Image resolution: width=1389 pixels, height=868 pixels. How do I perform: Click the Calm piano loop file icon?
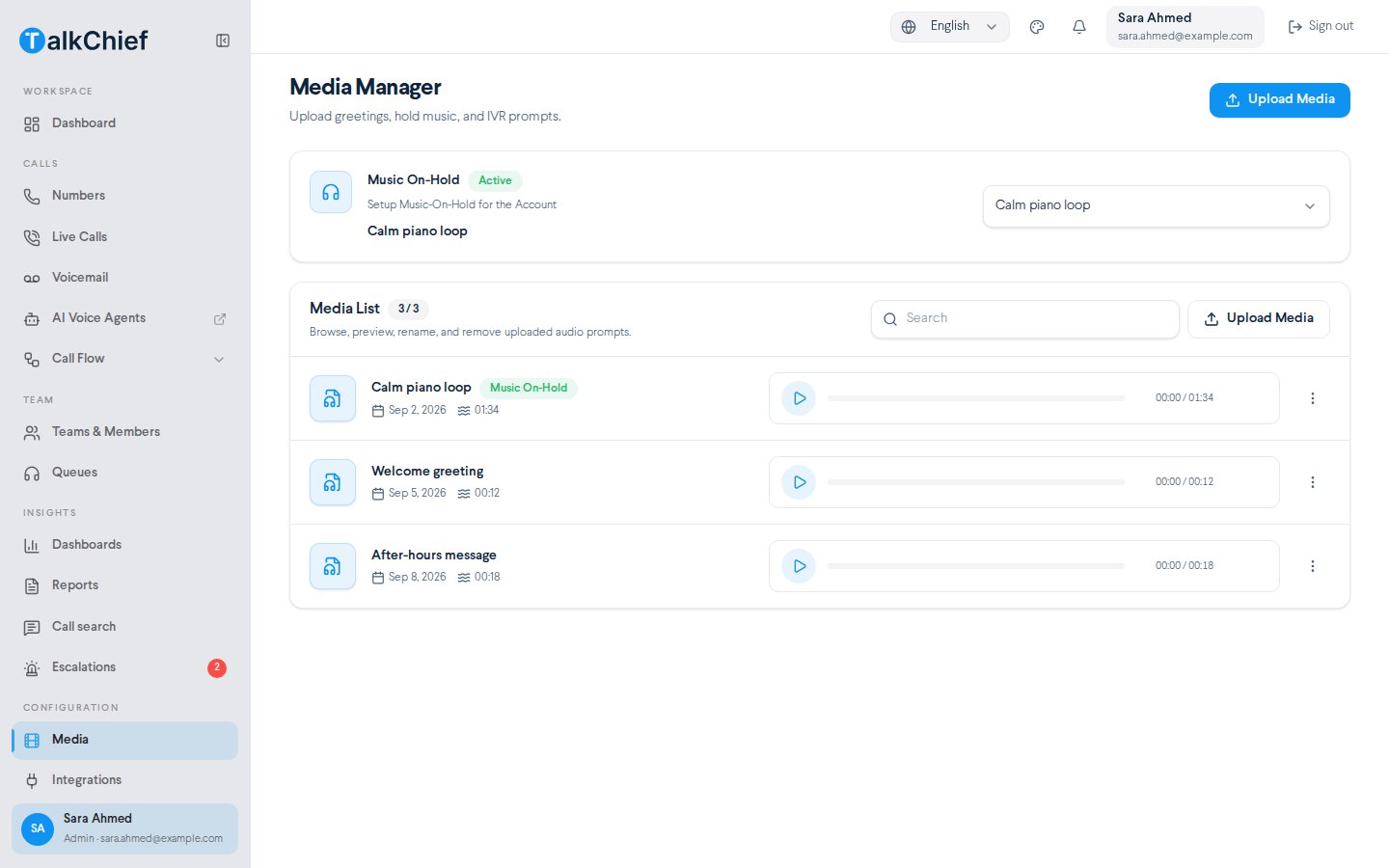(332, 398)
